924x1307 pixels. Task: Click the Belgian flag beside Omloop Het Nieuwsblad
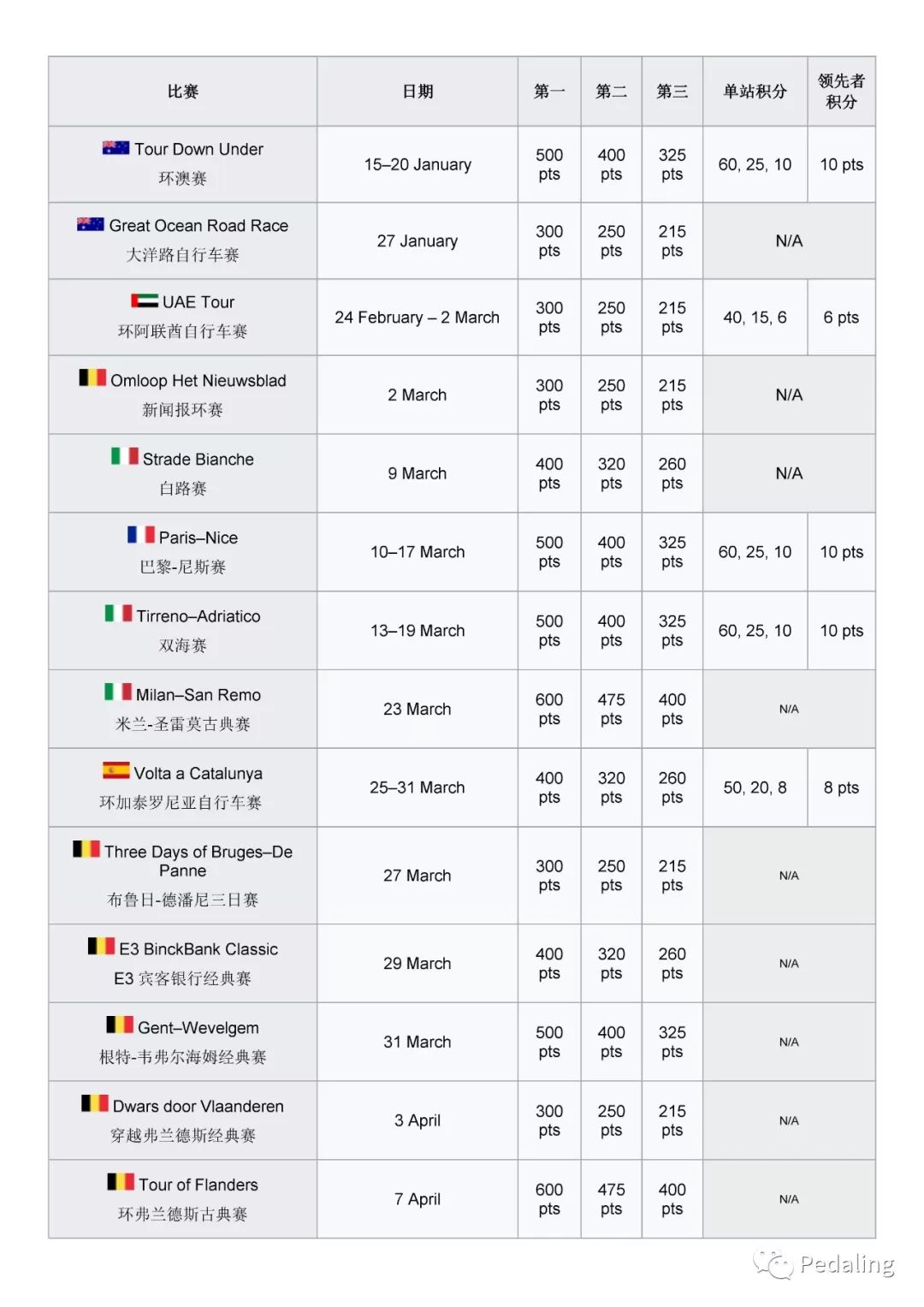92,378
